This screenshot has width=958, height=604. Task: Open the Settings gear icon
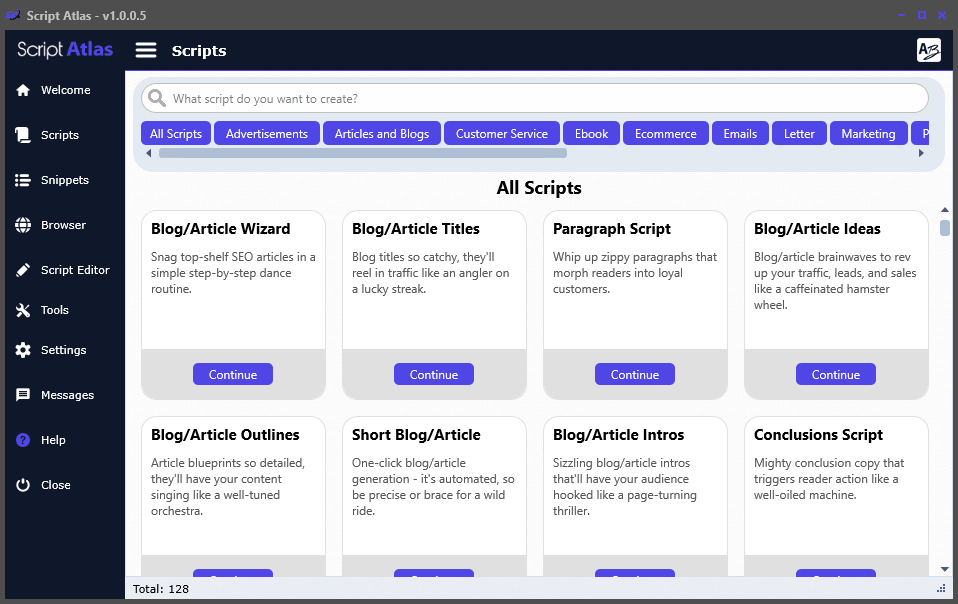point(23,349)
